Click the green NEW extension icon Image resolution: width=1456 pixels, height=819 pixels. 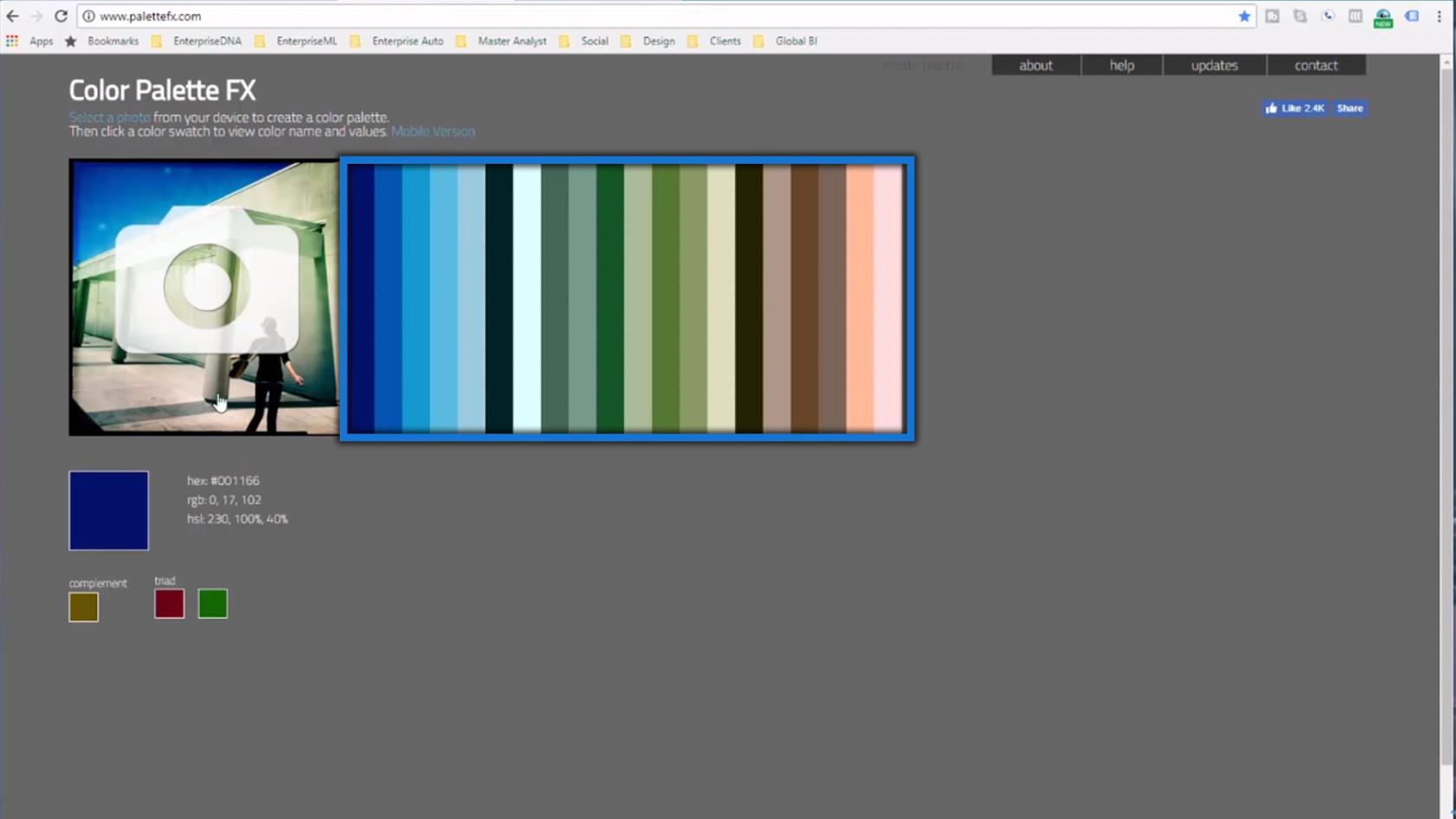click(x=1383, y=17)
